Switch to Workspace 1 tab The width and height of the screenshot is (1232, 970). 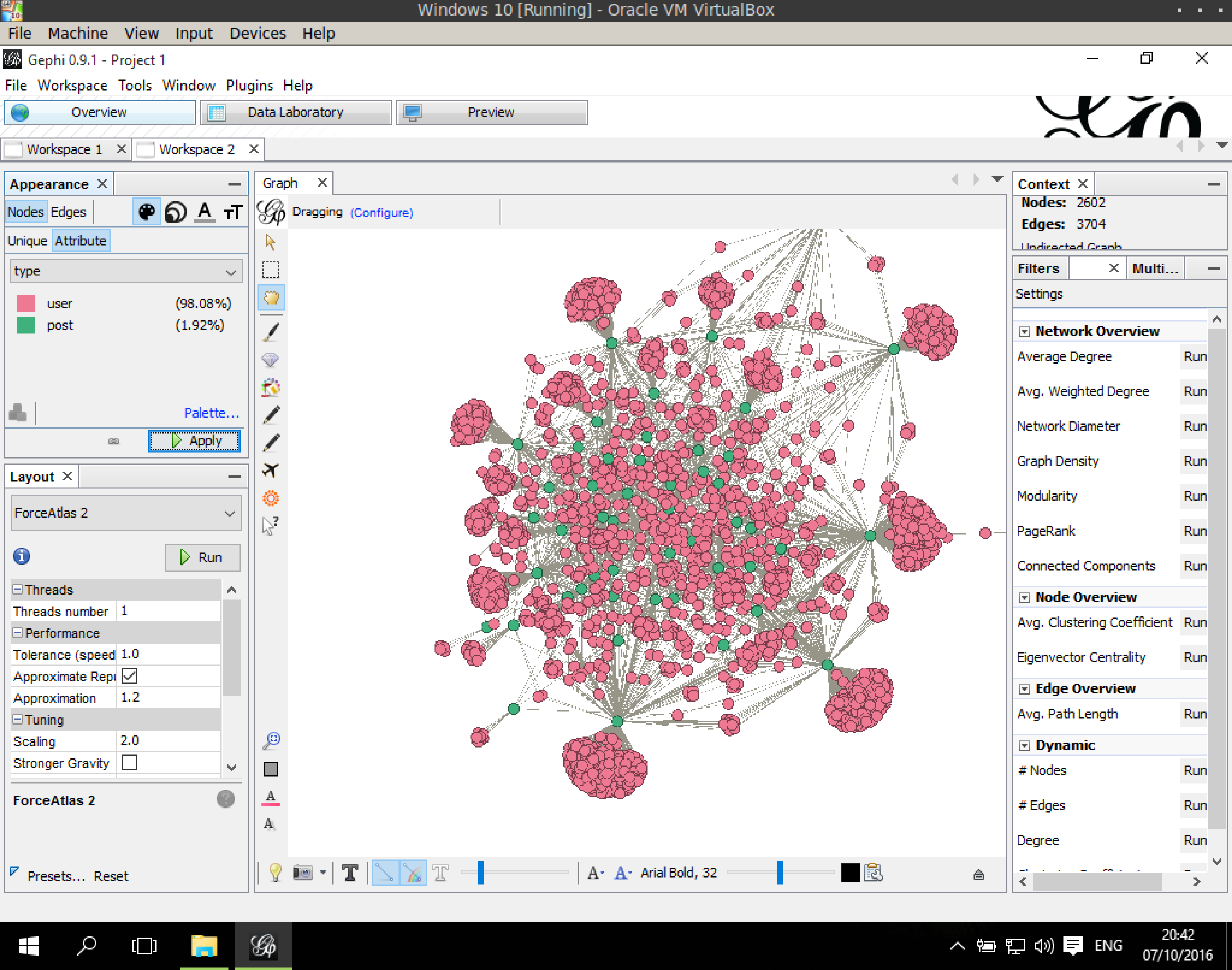coord(65,149)
